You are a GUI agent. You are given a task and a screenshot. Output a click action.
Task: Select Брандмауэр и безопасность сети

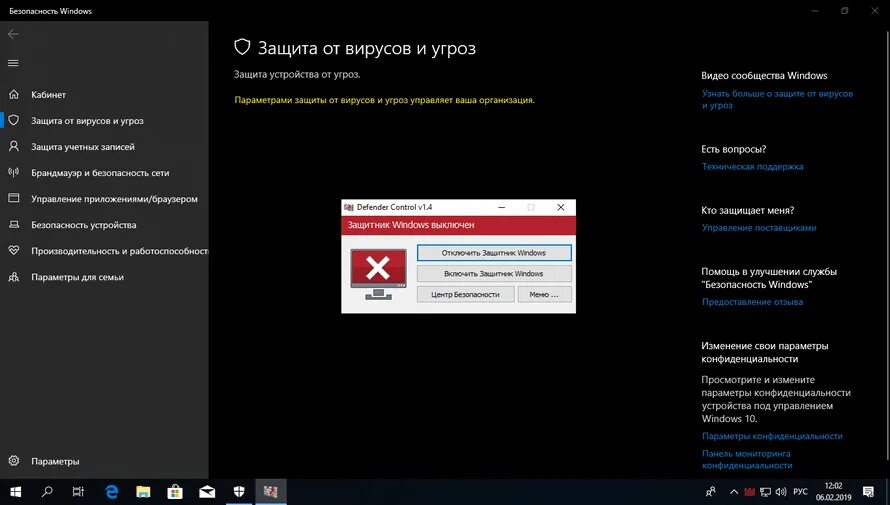point(100,172)
